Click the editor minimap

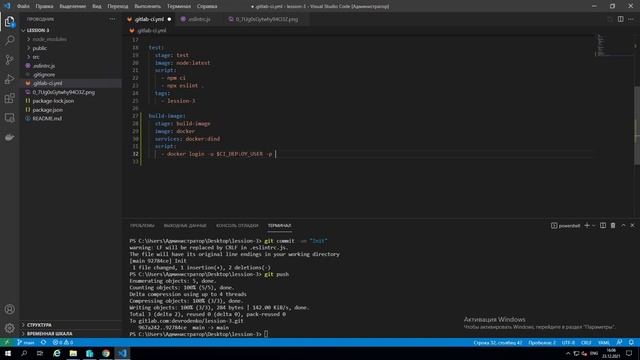tap(614, 45)
